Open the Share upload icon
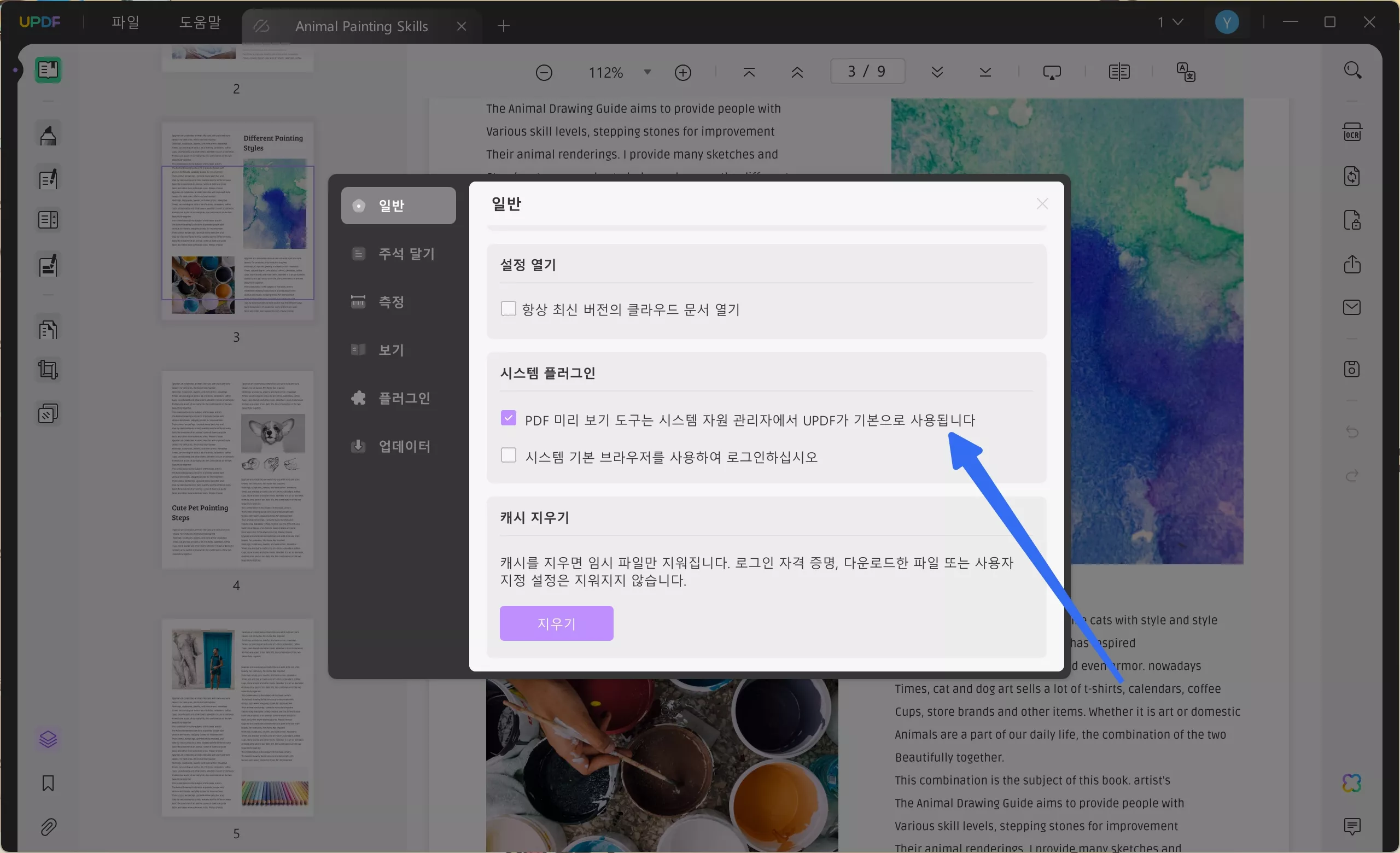The height and width of the screenshot is (853, 1400). coord(1352,264)
